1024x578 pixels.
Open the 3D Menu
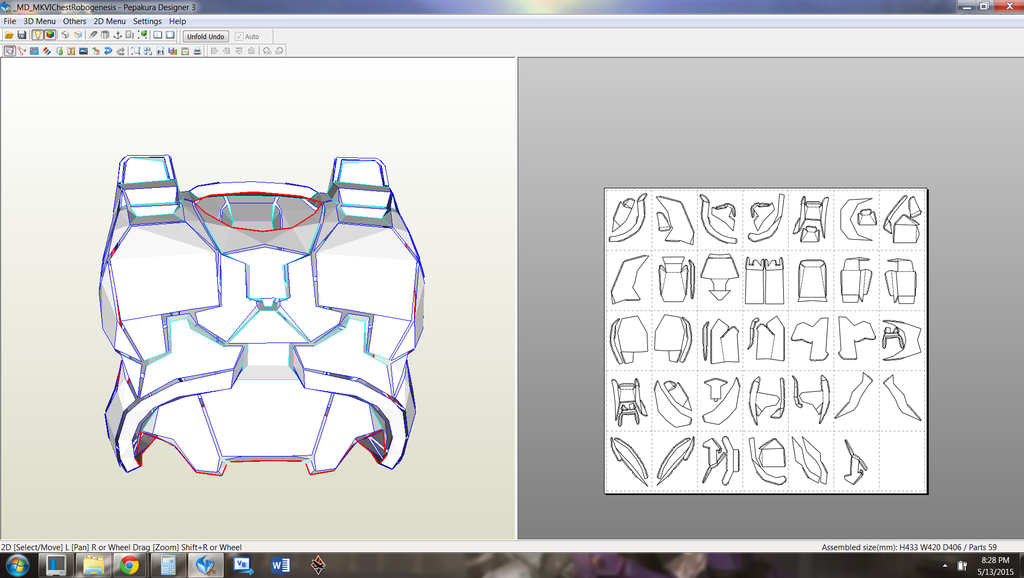pos(39,21)
